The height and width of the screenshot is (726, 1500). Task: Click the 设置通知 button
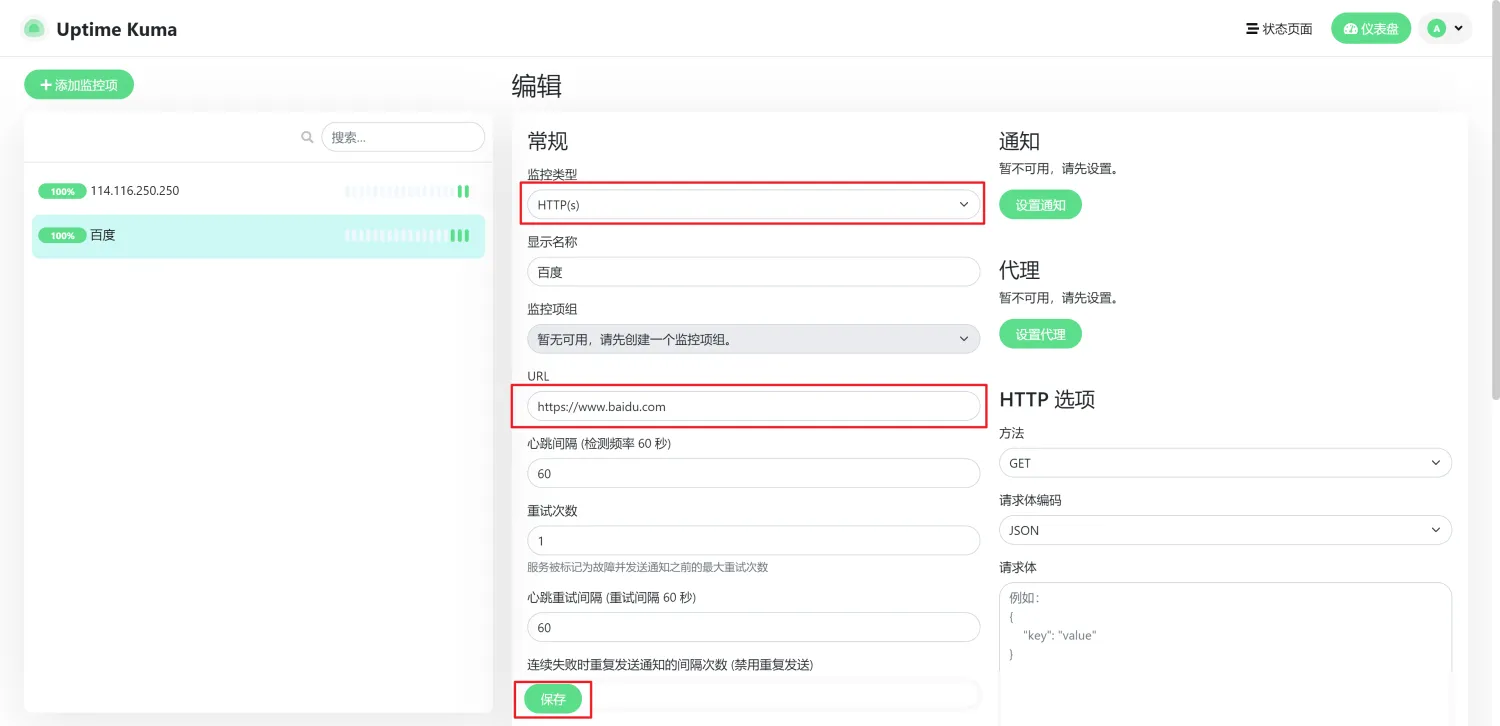click(x=1040, y=205)
